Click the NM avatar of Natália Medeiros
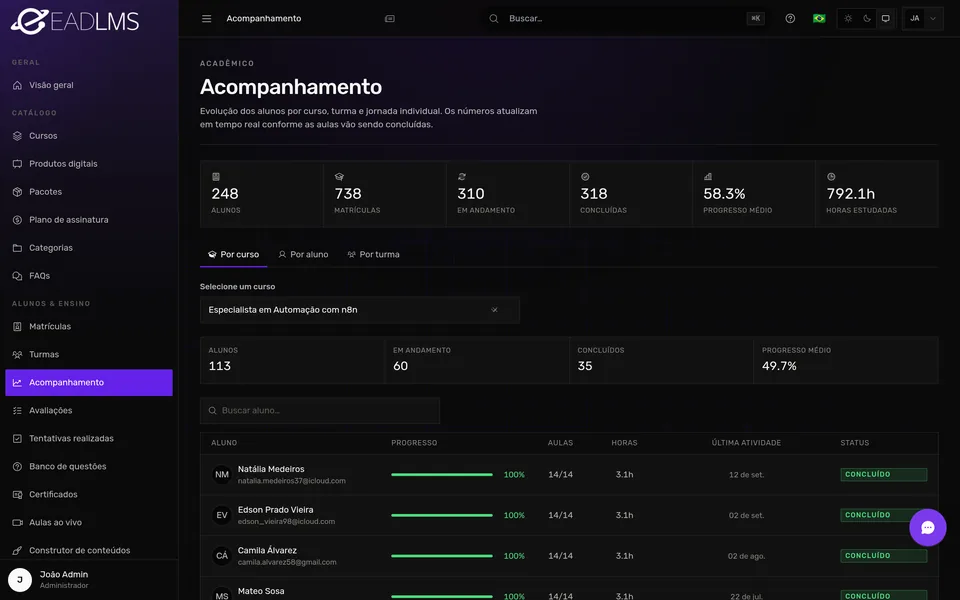This screenshot has height=600, width=960. 222,474
